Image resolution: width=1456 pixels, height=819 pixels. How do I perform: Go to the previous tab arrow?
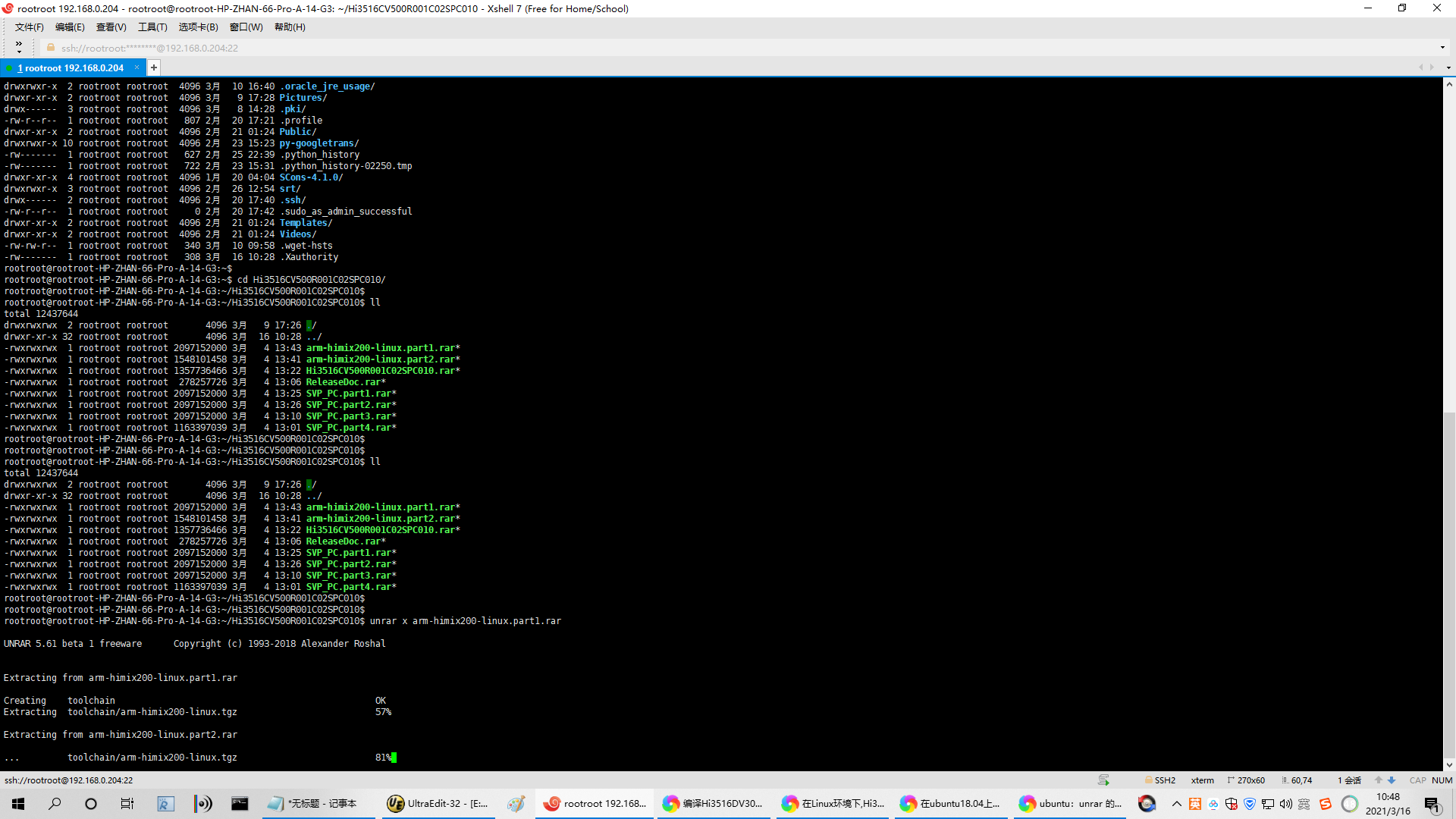tap(1420, 67)
